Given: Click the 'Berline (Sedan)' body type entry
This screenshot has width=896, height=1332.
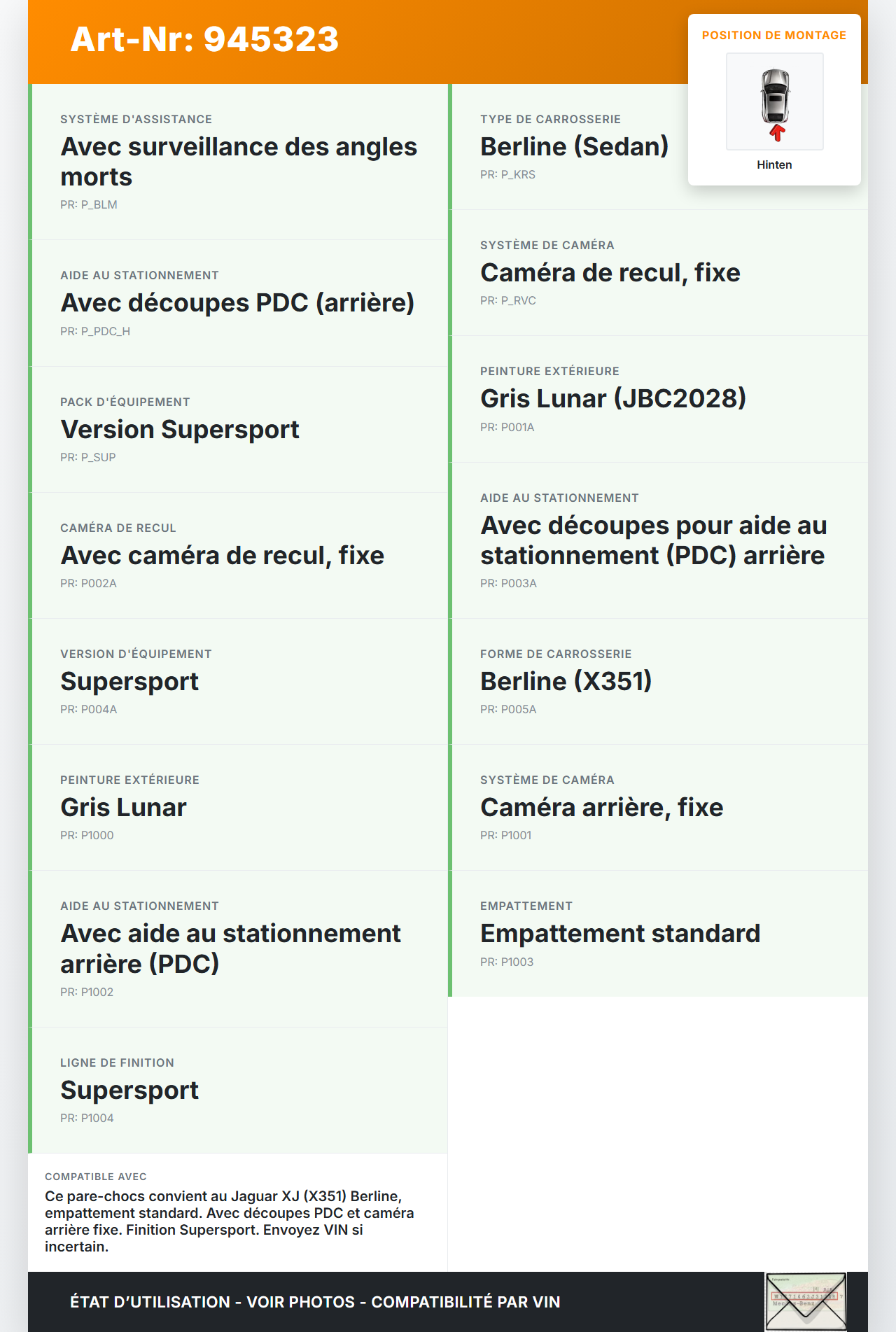Looking at the screenshot, I should [574, 147].
